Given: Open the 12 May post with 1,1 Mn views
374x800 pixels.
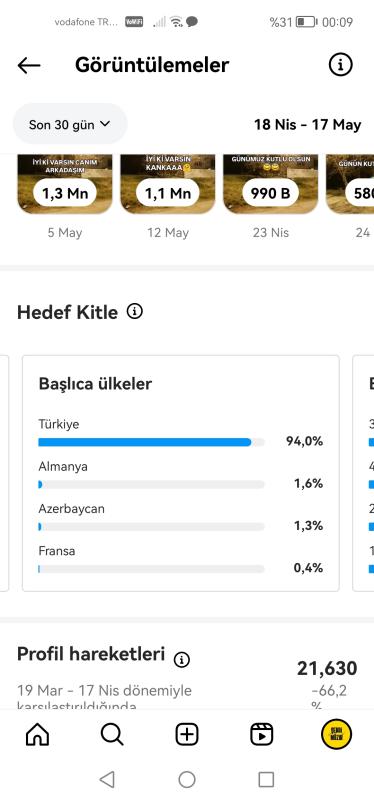Looking at the screenshot, I should point(168,184).
